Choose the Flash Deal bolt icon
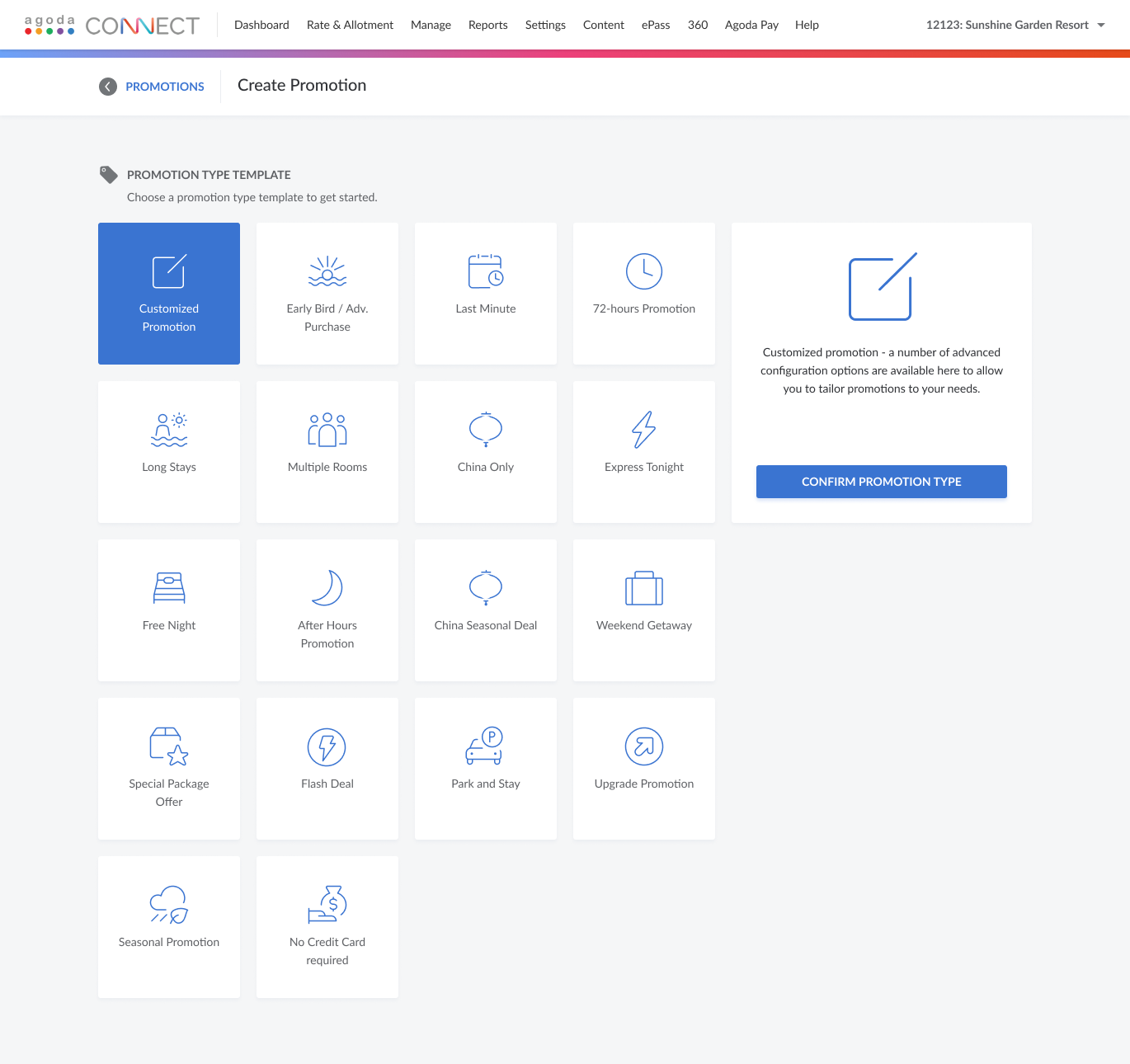Screen dimensions: 1130x1064 (327, 746)
